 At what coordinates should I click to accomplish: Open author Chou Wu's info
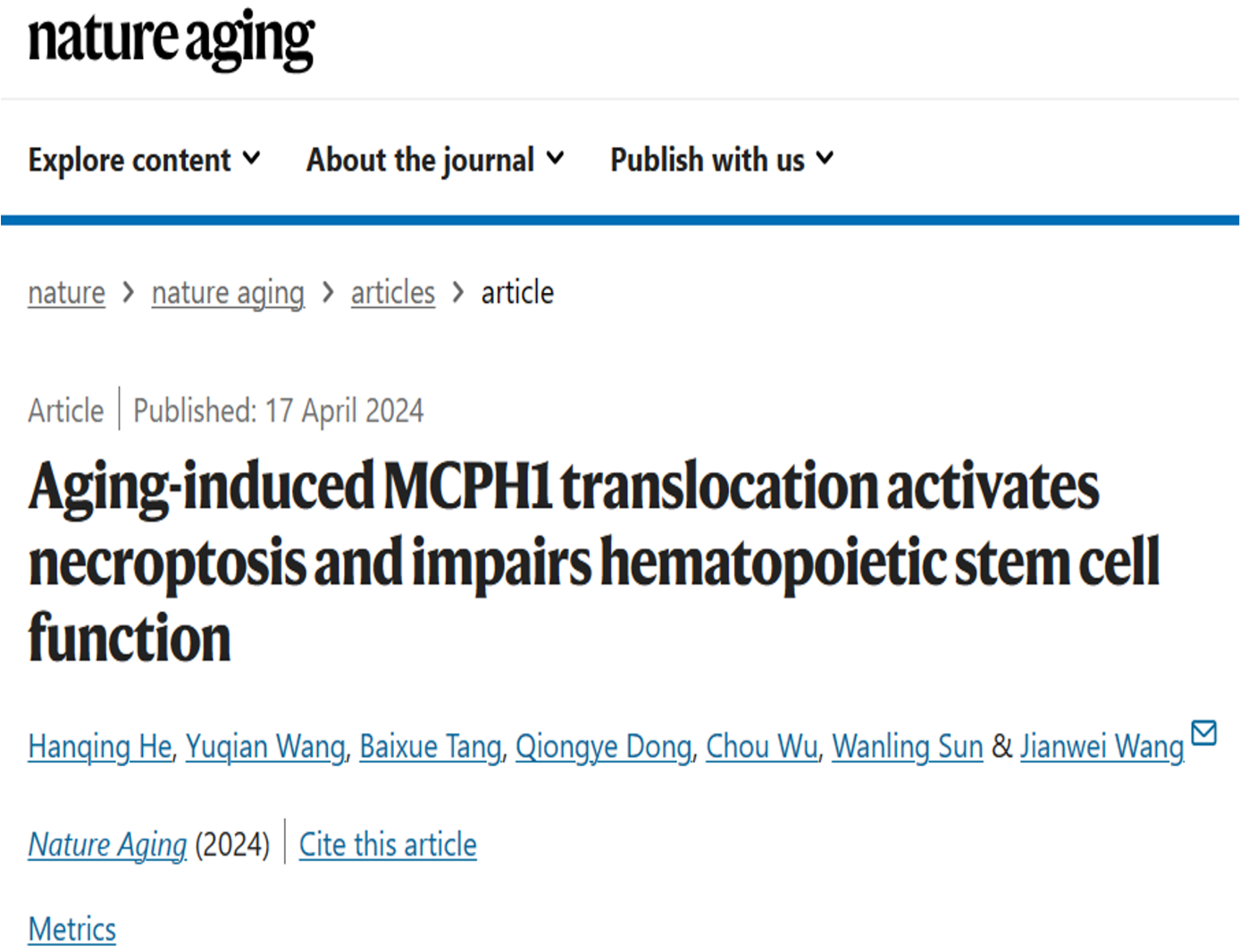[762, 747]
